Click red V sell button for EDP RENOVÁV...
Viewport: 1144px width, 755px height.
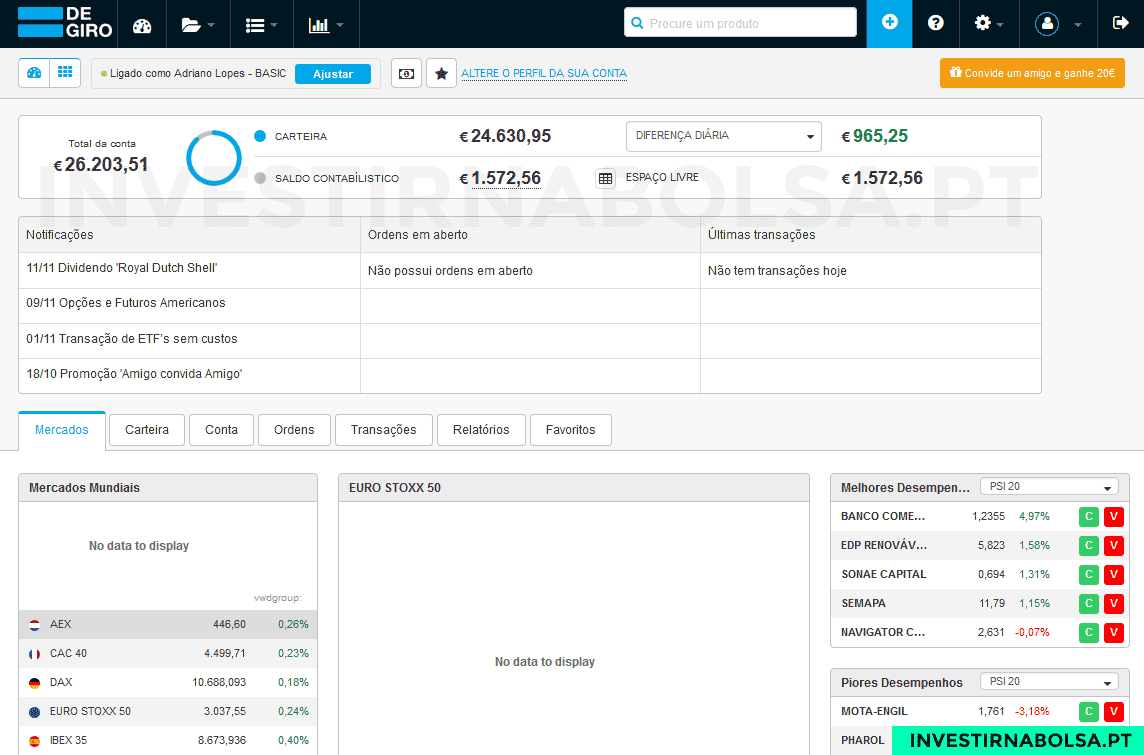1113,546
